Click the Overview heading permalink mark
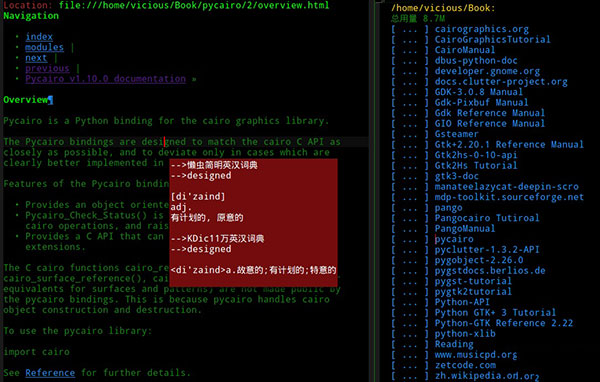Screen dimensions: 600x382 51,100
